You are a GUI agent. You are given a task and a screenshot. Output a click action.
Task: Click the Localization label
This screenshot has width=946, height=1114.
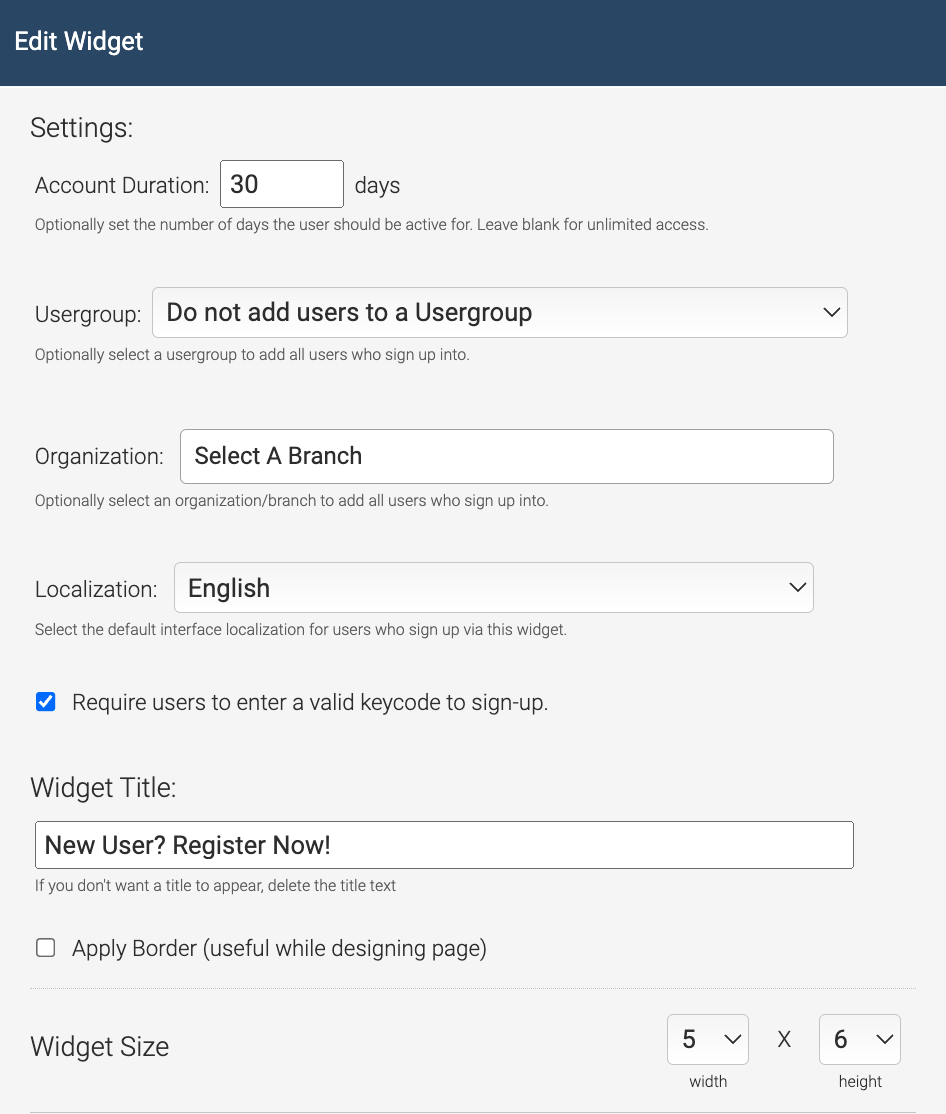[x=96, y=589]
